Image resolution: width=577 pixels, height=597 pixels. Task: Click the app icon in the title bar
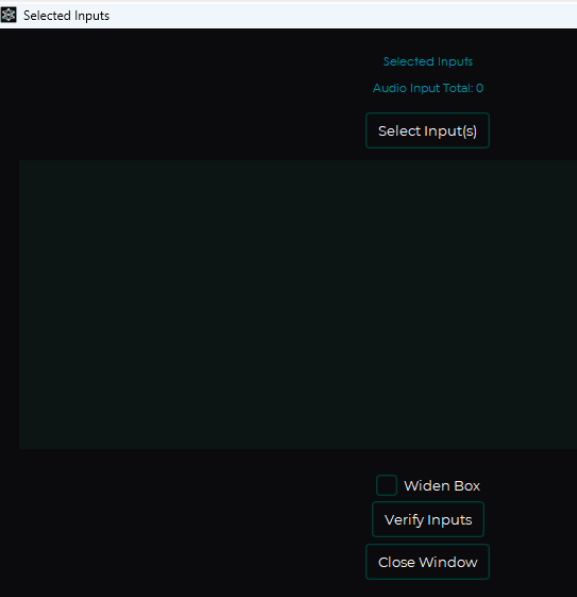click(8, 15)
